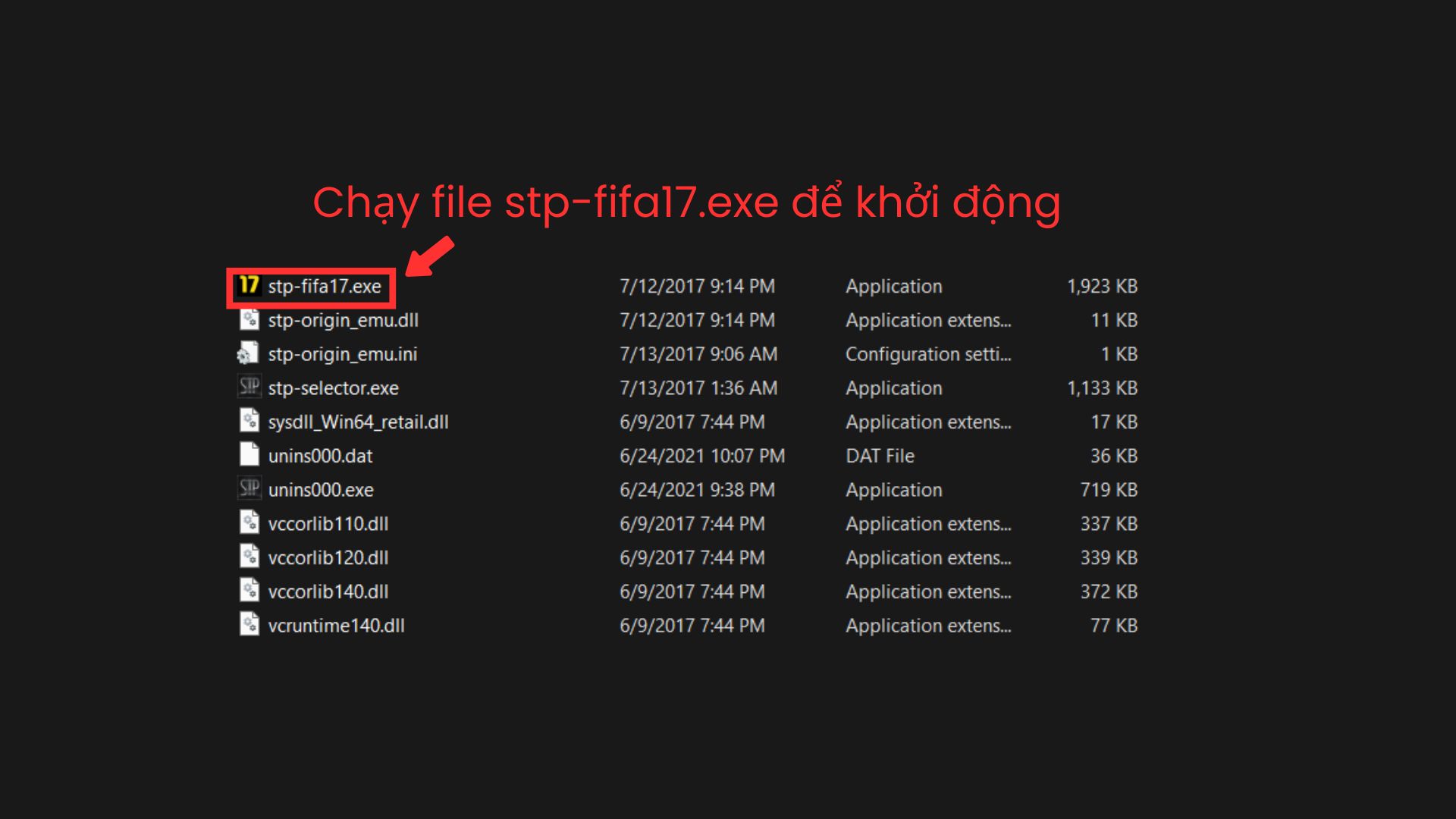
Task: Click the 719 KB size value
Action: pyautogui.click(x=1109, y=490)
